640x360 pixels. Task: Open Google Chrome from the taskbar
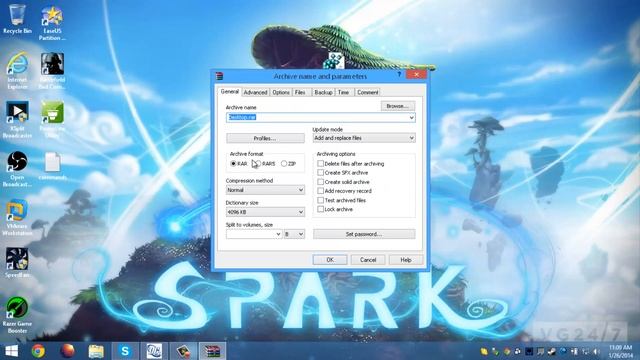pos(38,351)
